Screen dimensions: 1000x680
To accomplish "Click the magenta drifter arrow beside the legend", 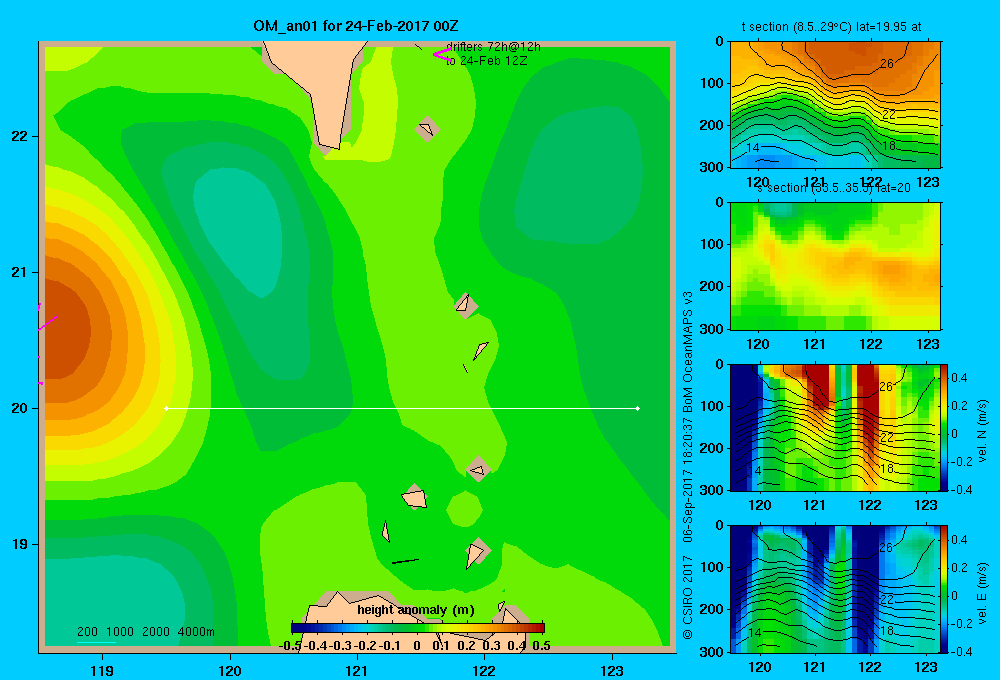I will 441,54.
